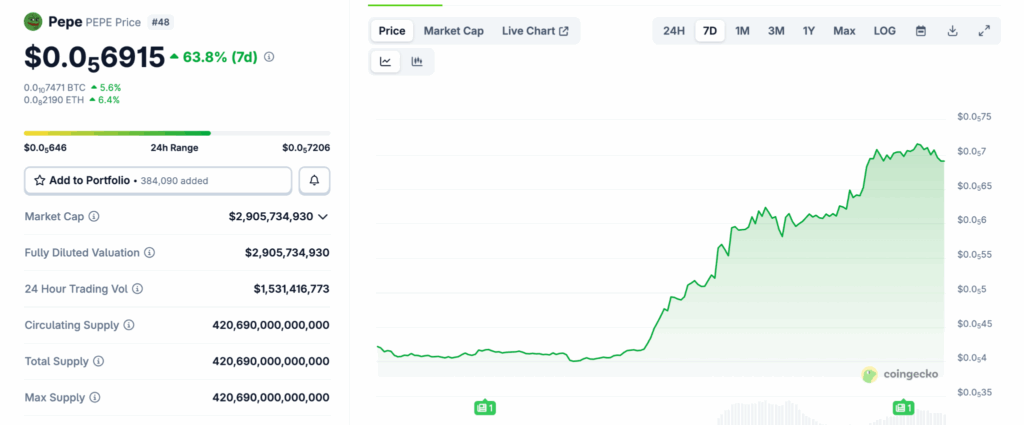Open the calendar date range picker
This screenshot has width=1024, height=425.
click(920, 31)
